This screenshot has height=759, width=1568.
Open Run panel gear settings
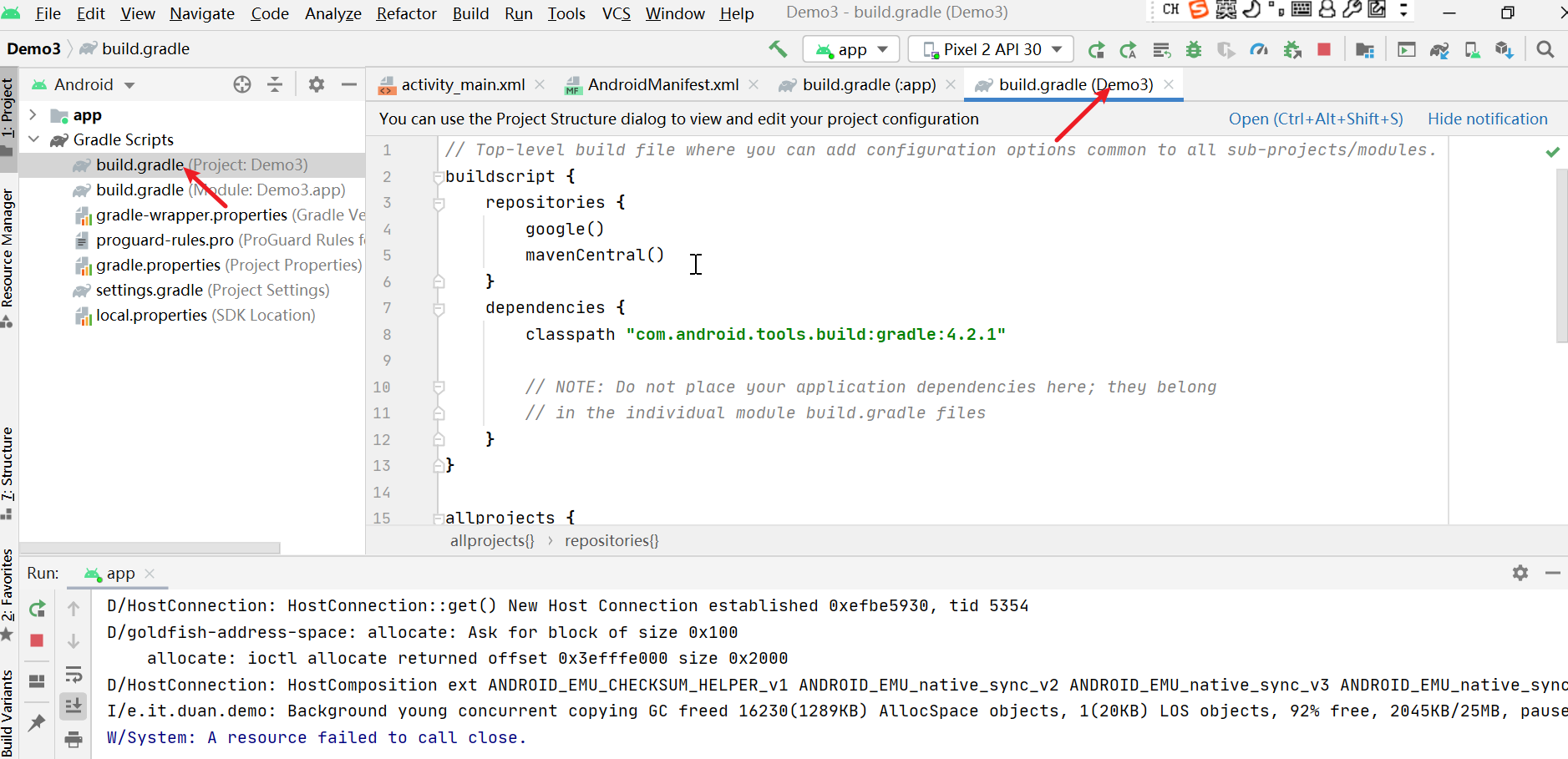1520,573
